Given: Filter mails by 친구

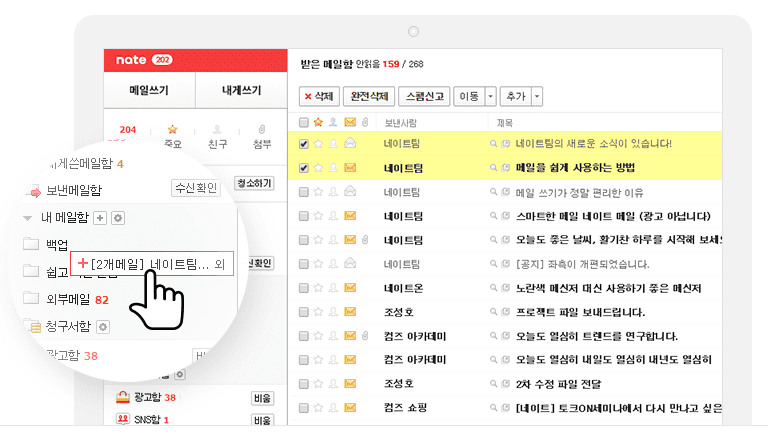Looking at the screenshot, I should coord(217,136).
